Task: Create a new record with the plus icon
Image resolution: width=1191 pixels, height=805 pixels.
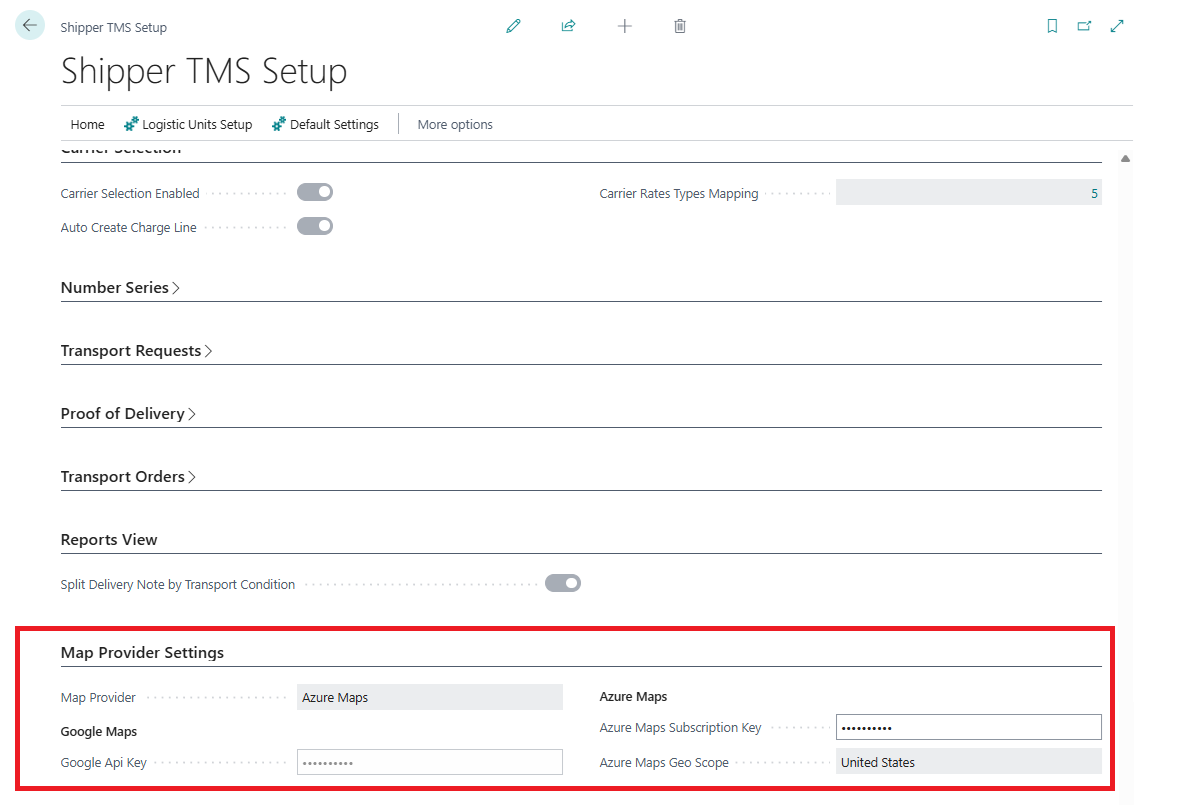Action: 624,26
